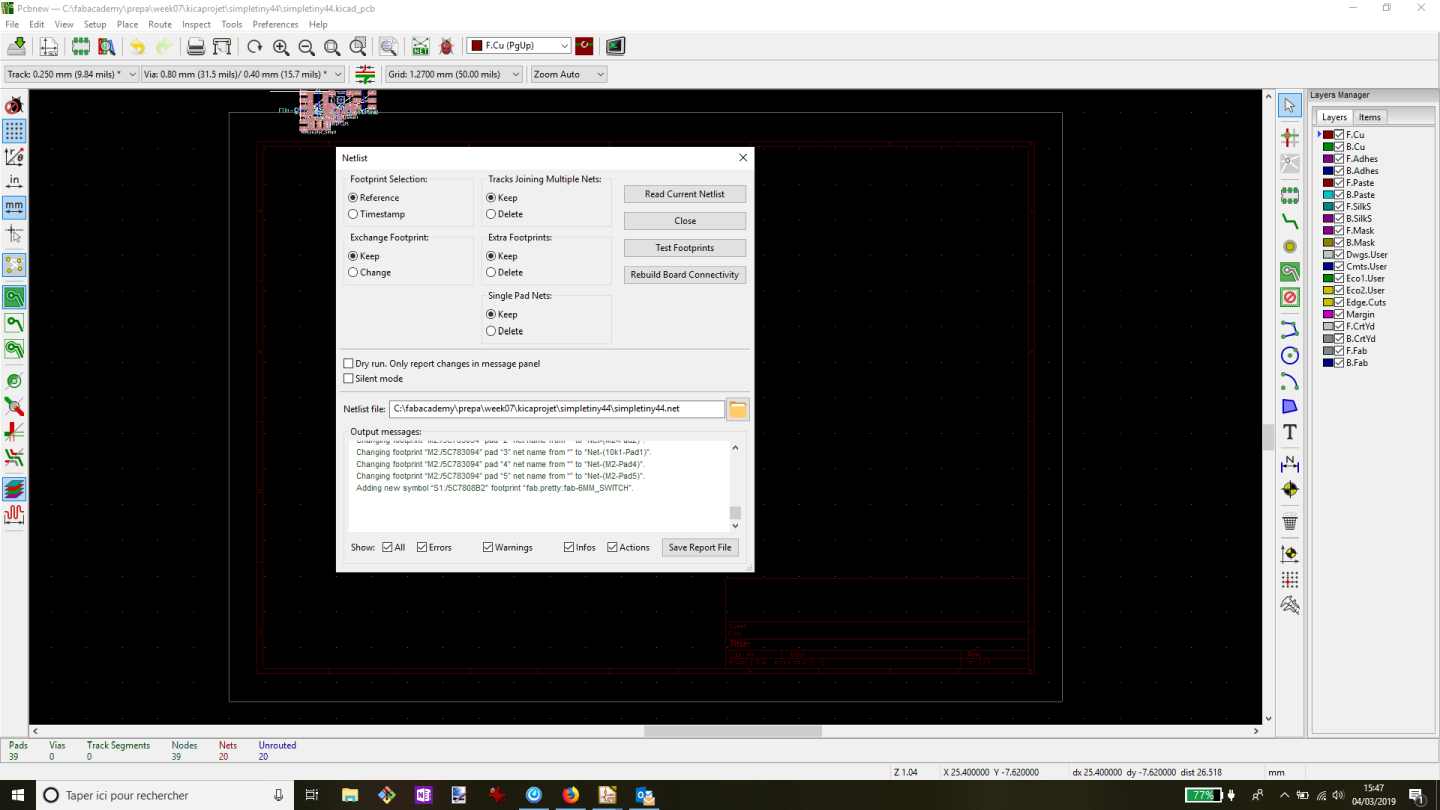Screen dimensions: 1440x810
Task: Open the footprint editor icon
Action: [80, 46]
